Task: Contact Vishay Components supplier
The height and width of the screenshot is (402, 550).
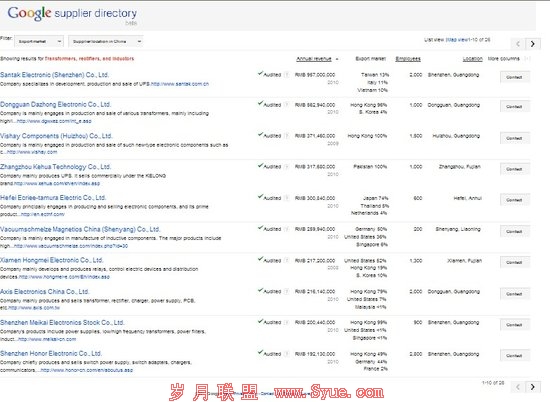Action: [514, 138]
